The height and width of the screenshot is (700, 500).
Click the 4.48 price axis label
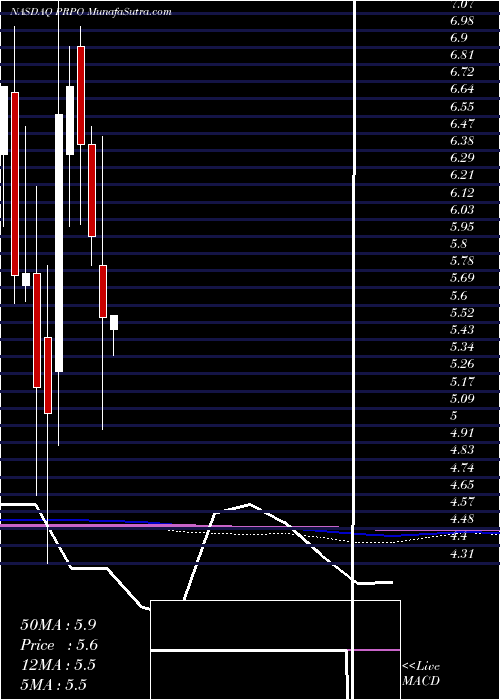coord(462,519)
